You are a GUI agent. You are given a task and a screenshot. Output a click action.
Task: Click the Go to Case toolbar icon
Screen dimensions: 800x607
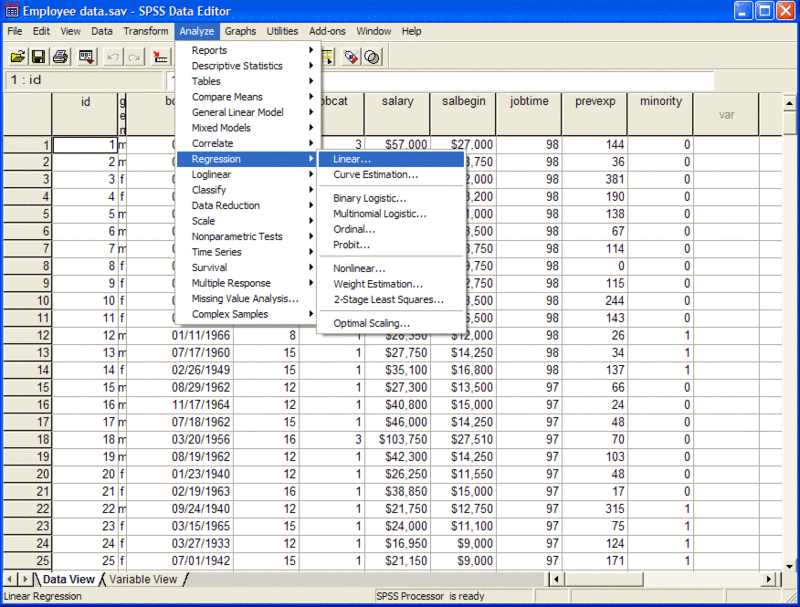point(158,57)
